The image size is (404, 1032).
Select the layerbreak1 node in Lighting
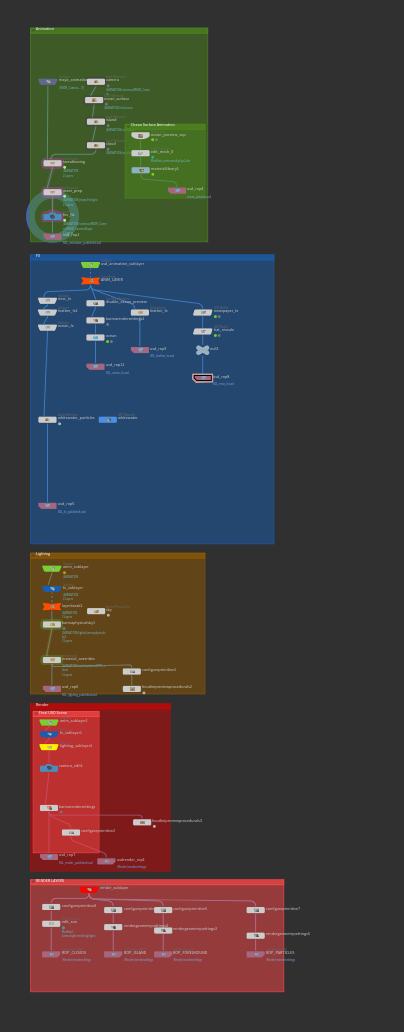tap(52, 606)
